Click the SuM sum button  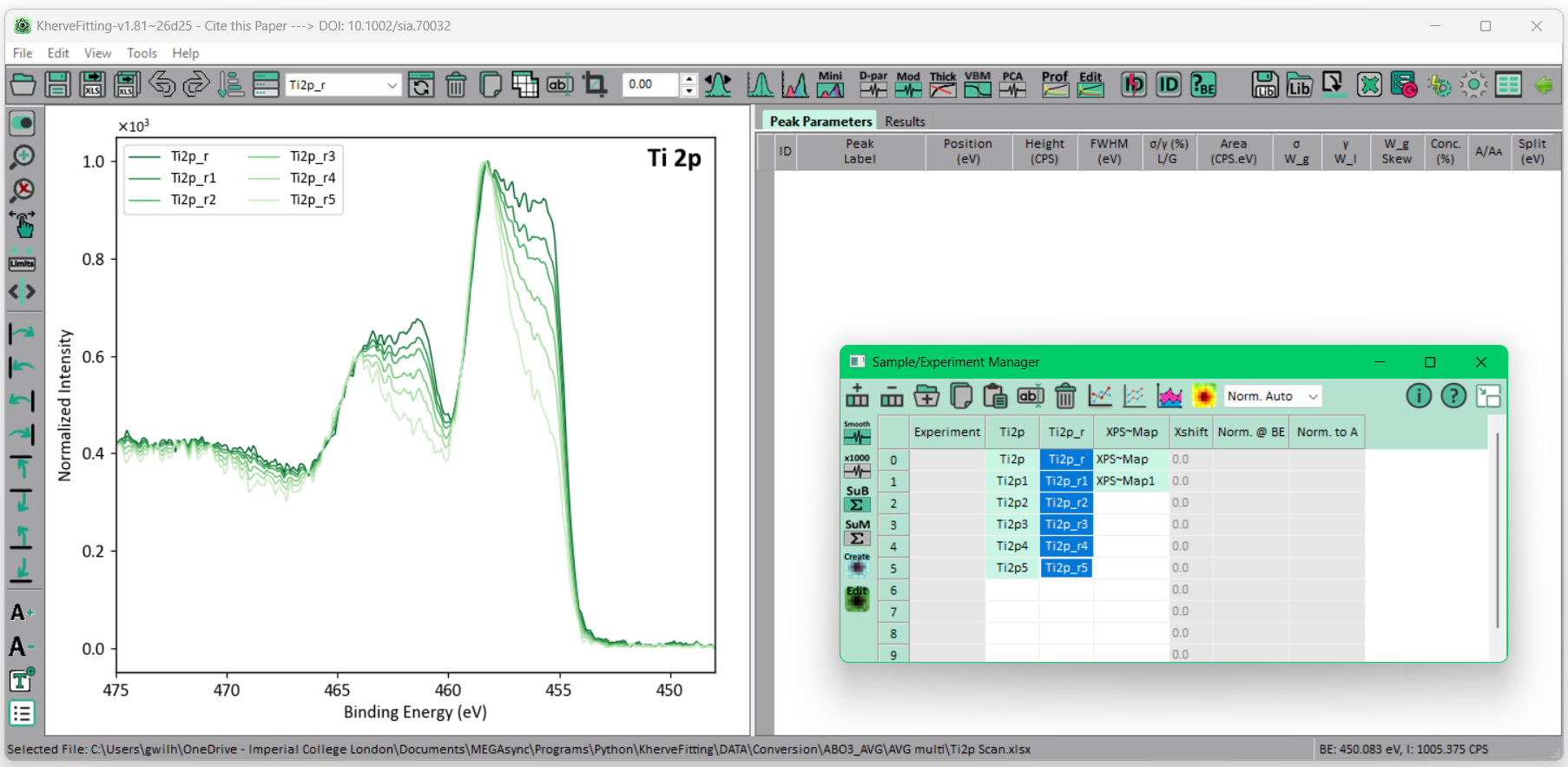[x=857, y=532]
